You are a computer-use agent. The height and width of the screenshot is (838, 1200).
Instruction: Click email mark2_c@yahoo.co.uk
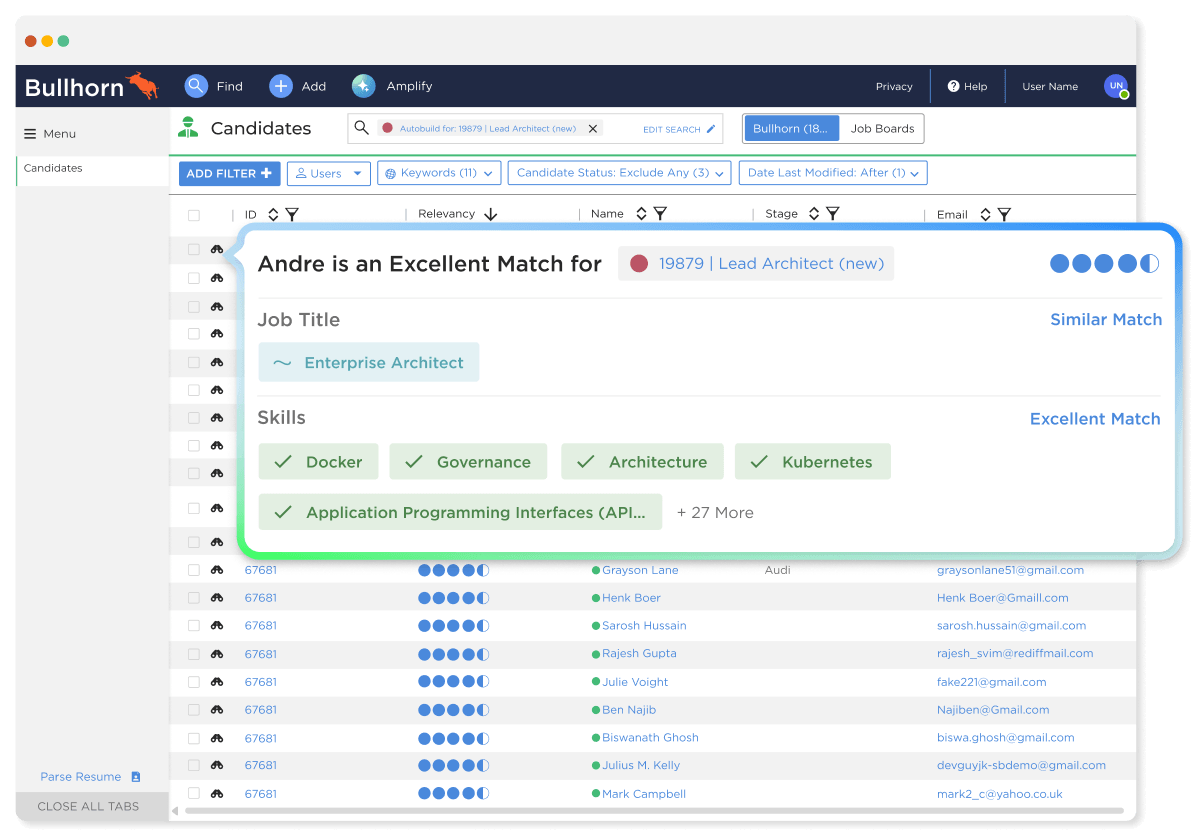point(999,794)
